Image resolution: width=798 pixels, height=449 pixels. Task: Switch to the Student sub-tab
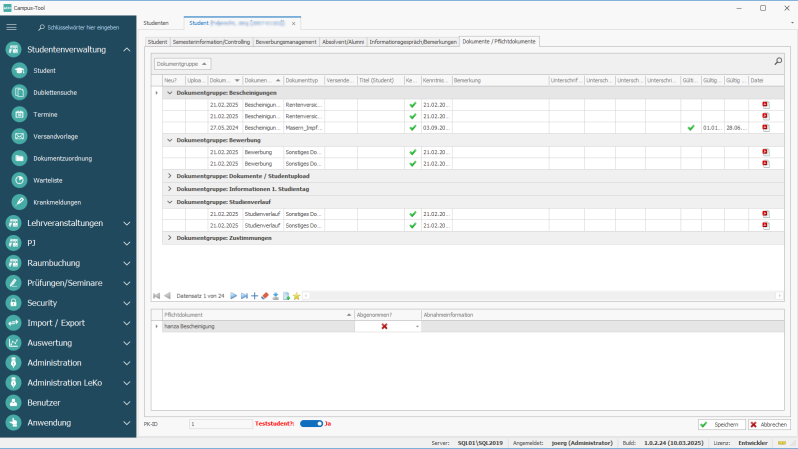click(x=157, y=42)
